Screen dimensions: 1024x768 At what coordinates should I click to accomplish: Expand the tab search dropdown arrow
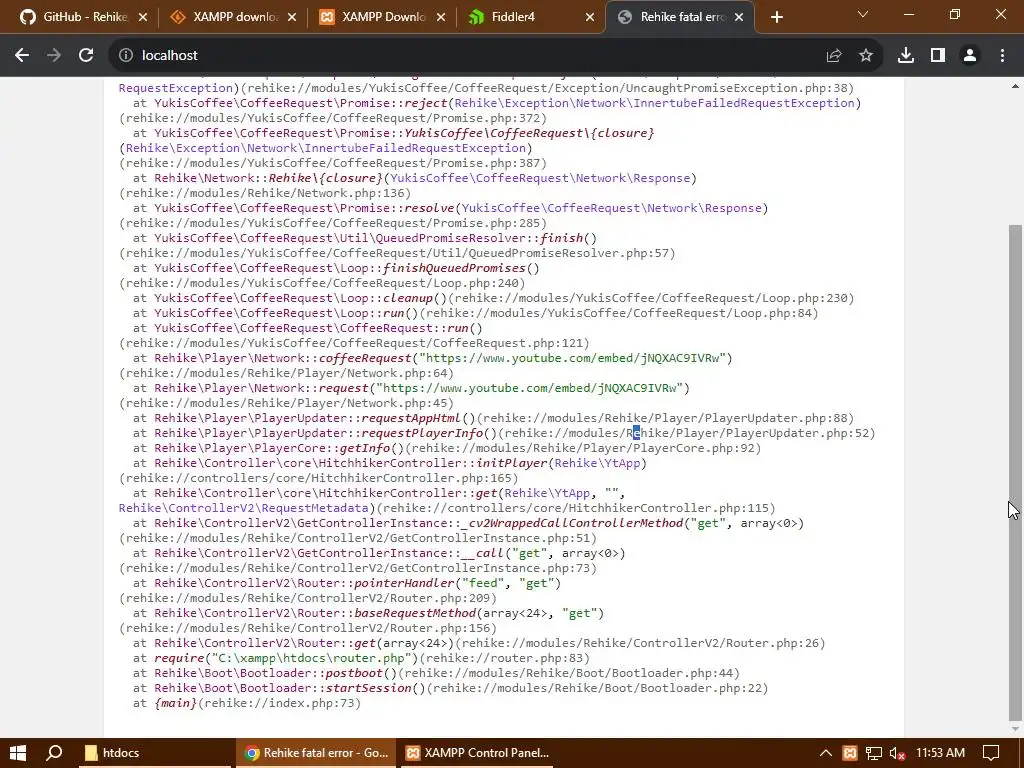[863, 14]
